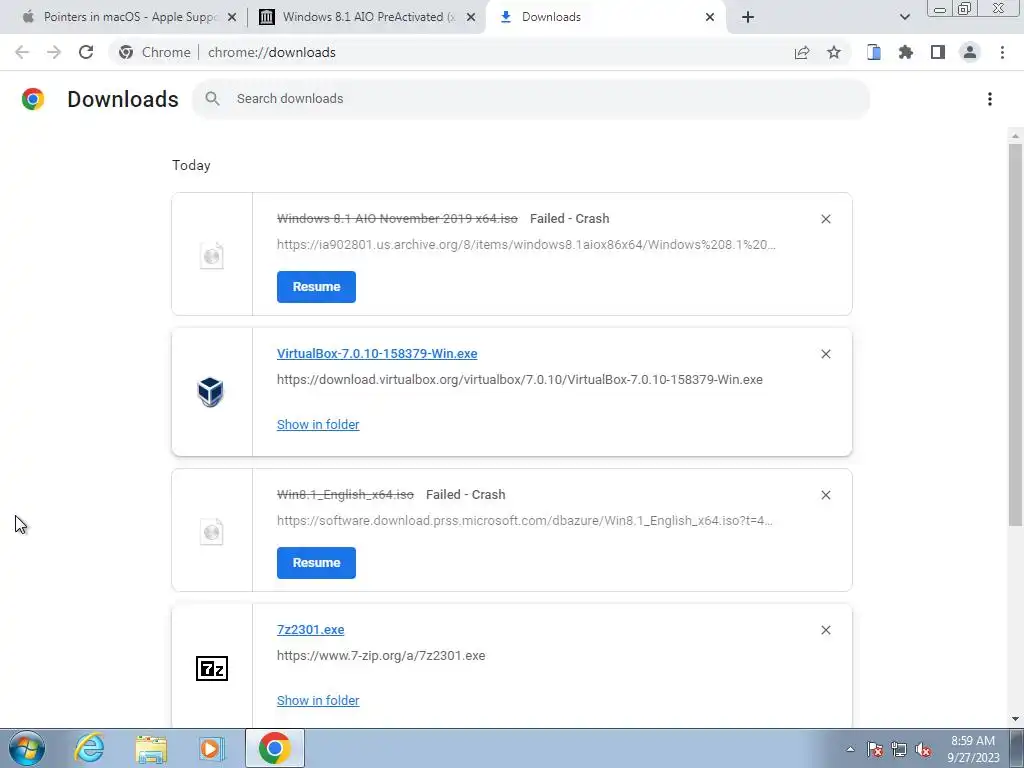Open the tab search dropdown chevron

tap(904, 17)
